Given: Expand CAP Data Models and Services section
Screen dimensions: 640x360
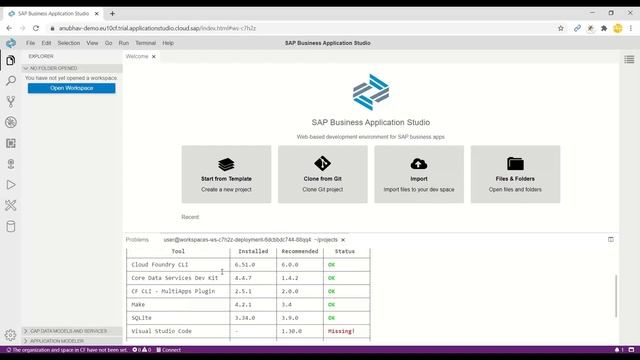Looking at the screenshot, I should point(72,331).
